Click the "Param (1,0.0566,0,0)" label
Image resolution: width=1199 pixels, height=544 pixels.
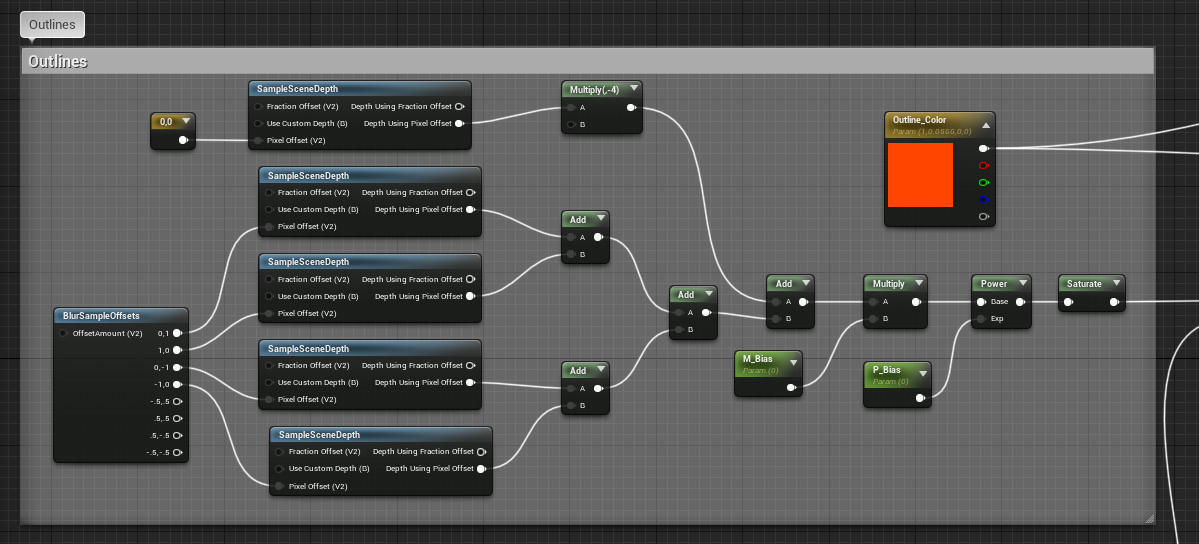(x=932, y=132)
